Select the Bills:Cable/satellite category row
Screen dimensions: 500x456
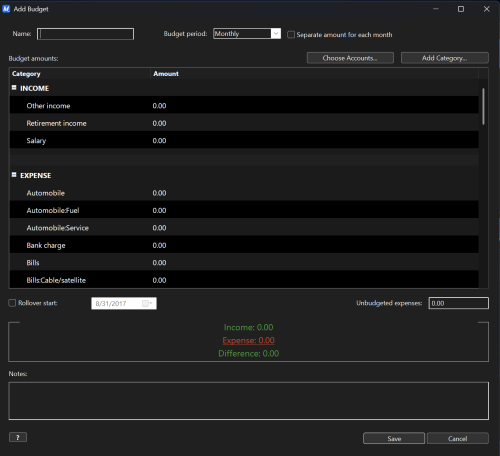(244, 280)
